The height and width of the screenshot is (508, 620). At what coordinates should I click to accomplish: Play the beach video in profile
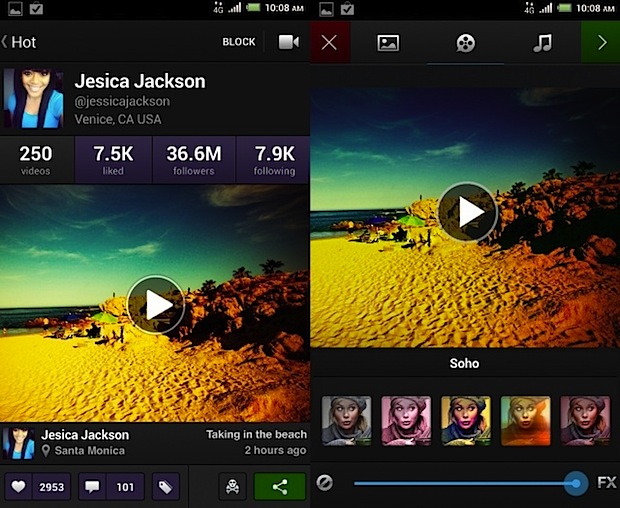155,305
